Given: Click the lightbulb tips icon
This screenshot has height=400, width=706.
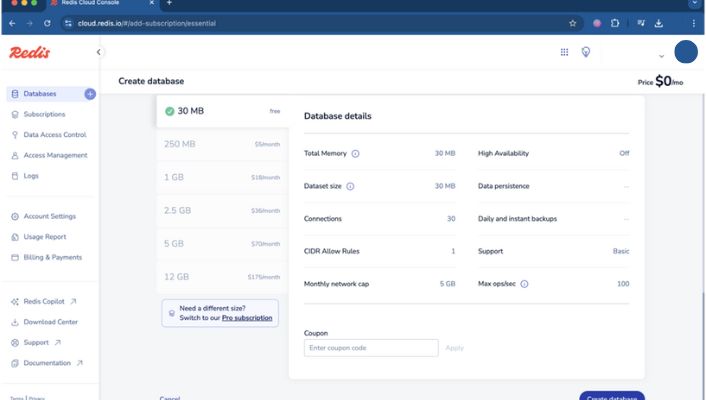Looking at the screenshot, I should pyautogui.click(x=586, y=52).
